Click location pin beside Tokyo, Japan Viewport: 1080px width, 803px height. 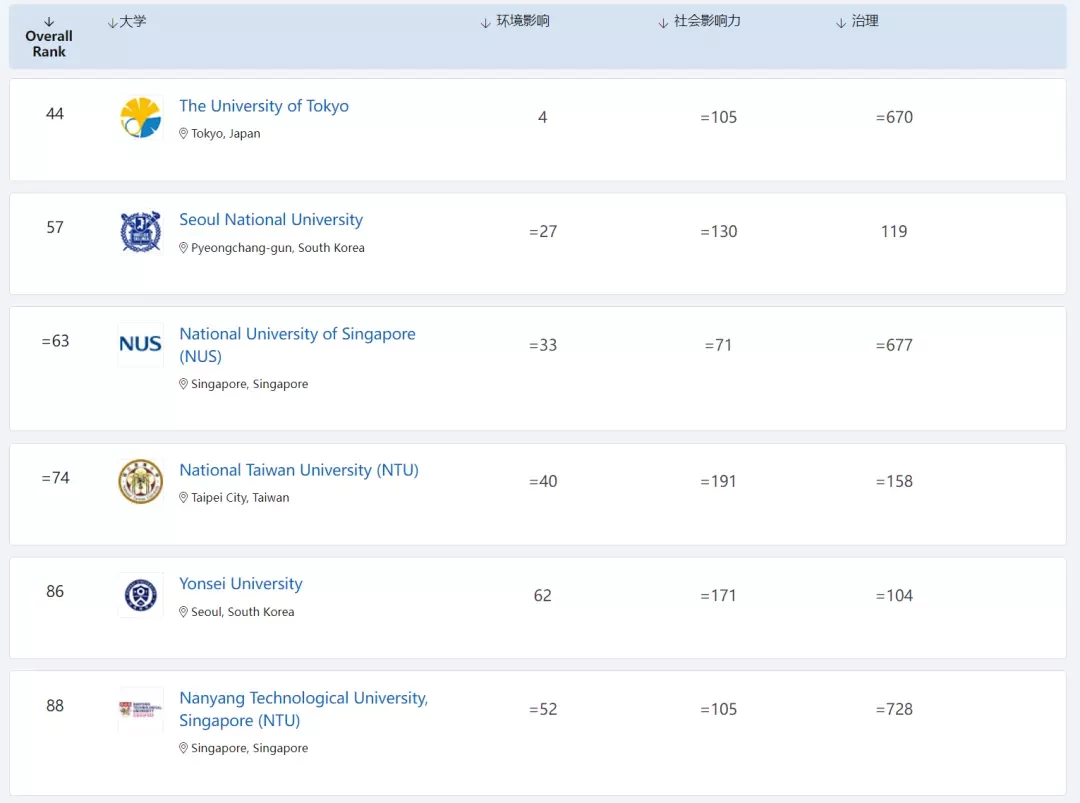tap(183, 134)
